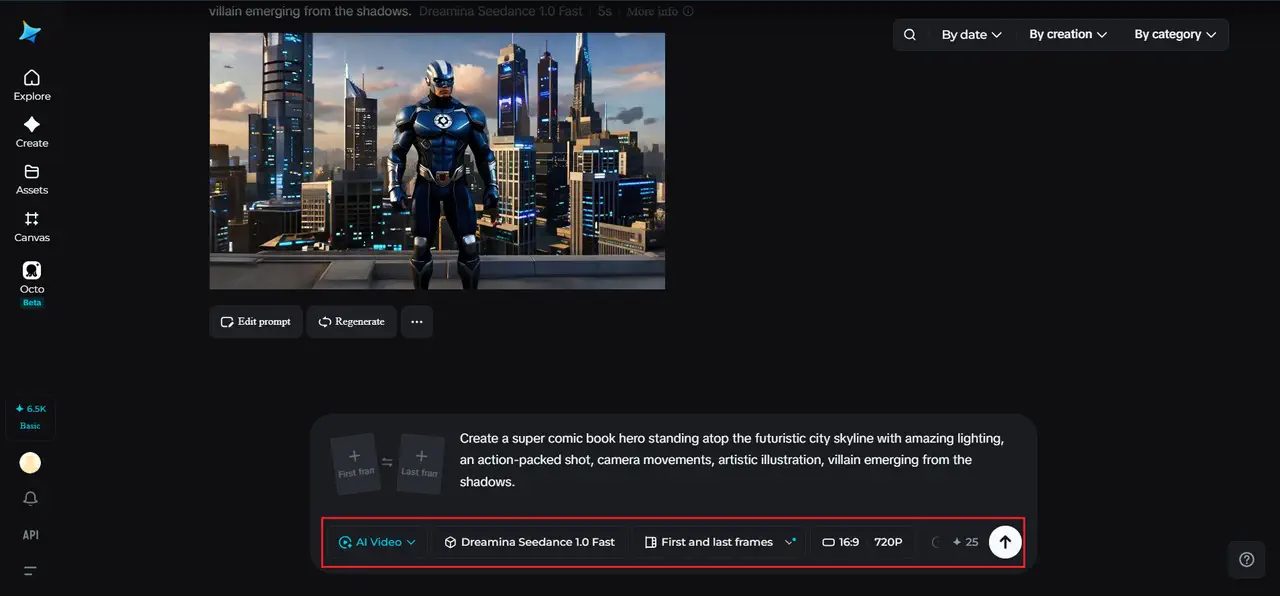Open the three-dot more options menu
The image size is (1280, 596).
[x=417, y=322]
